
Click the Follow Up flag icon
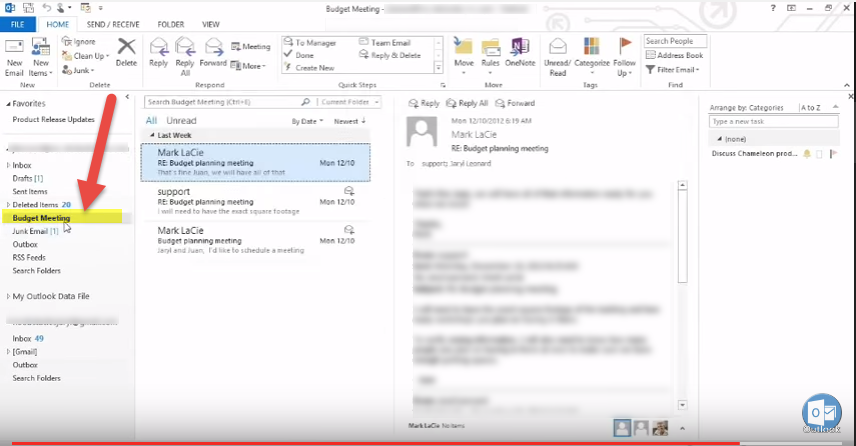click(625, 50)
